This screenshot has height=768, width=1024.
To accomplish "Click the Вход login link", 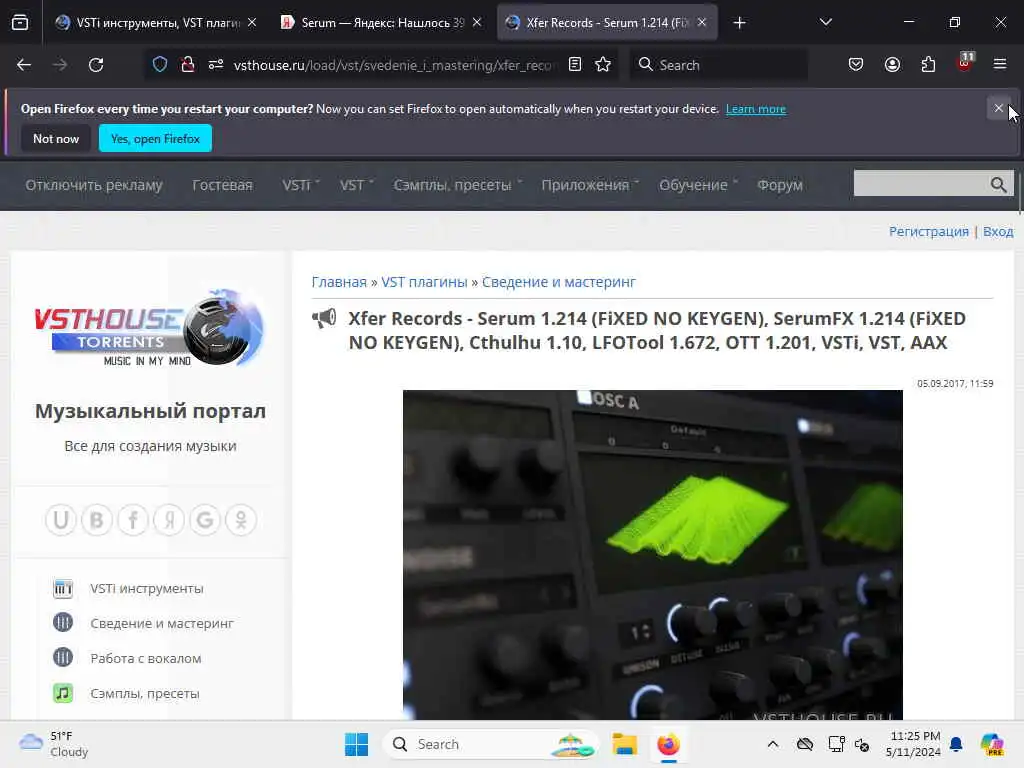I will pos(998,231).
